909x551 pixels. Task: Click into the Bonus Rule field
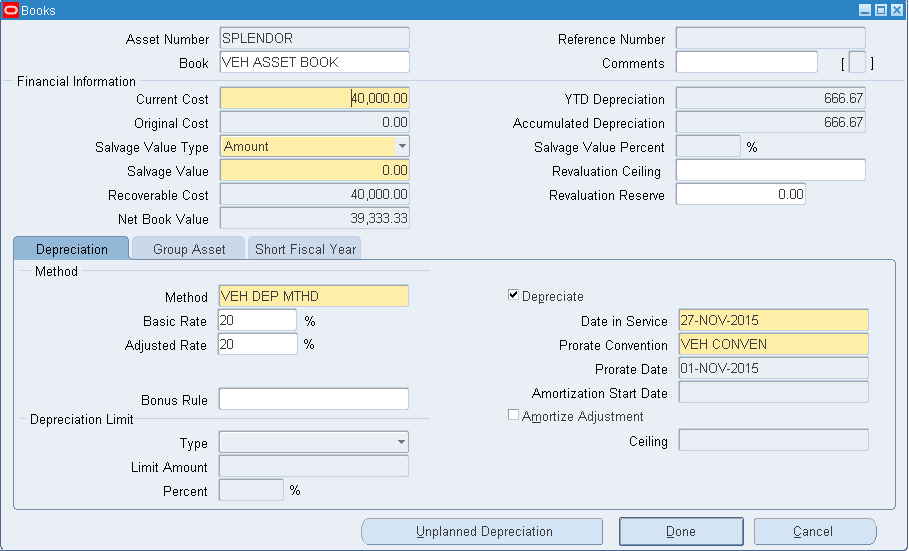pos(313,399)
